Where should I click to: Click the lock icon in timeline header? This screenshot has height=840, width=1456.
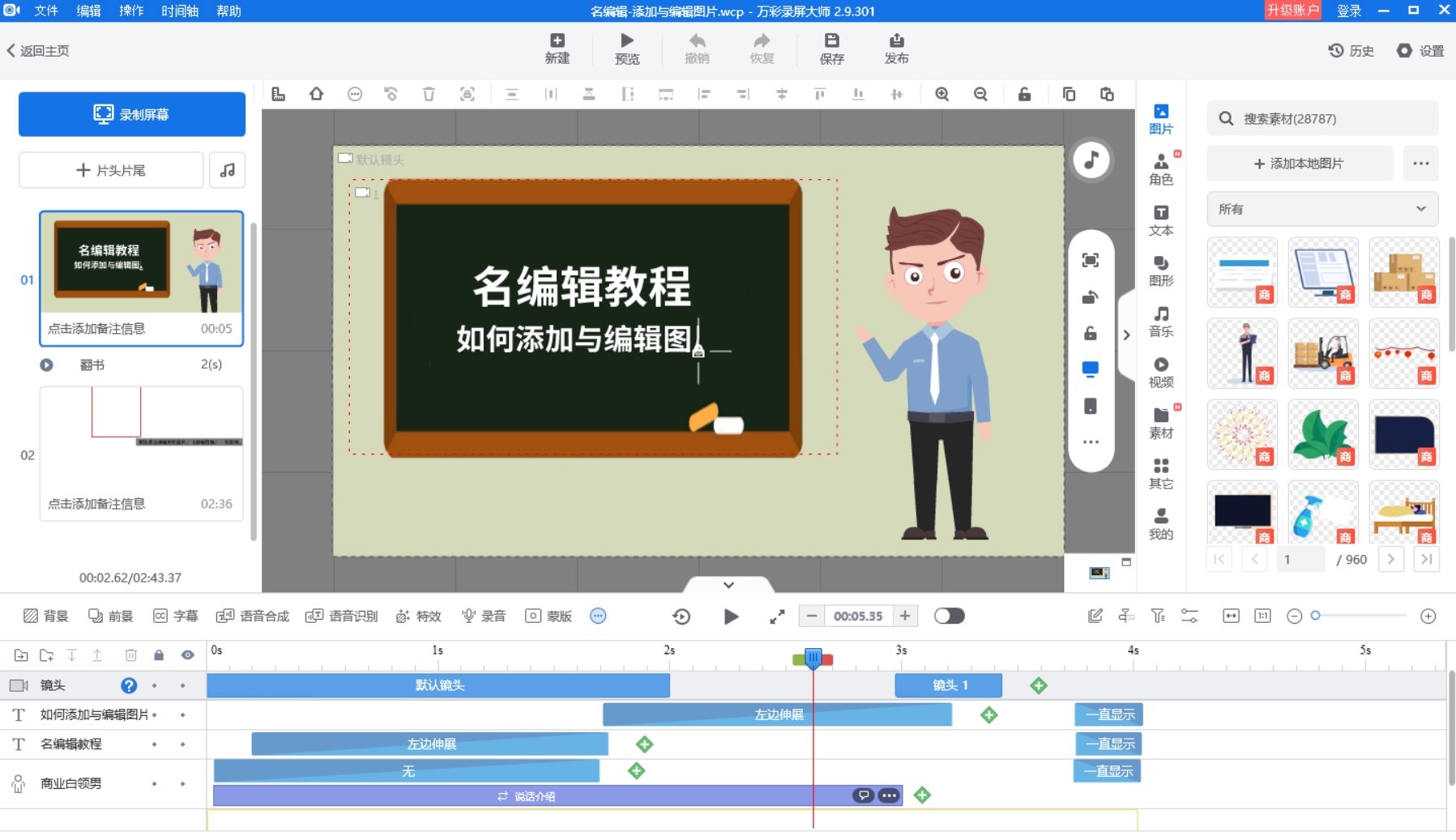coord(159,655)
